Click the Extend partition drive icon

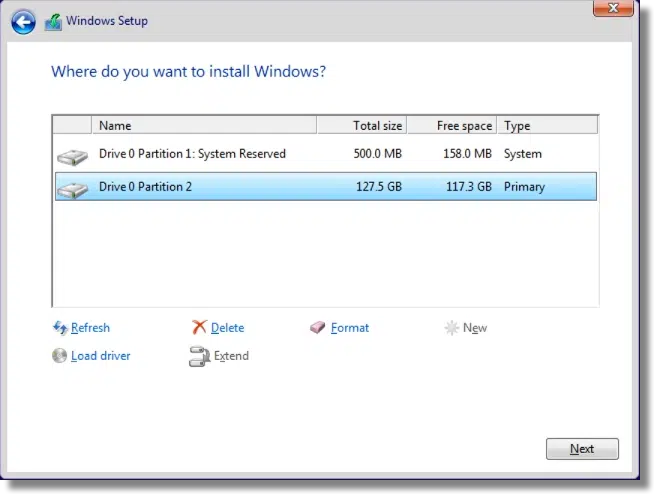(x=199, y=356)
